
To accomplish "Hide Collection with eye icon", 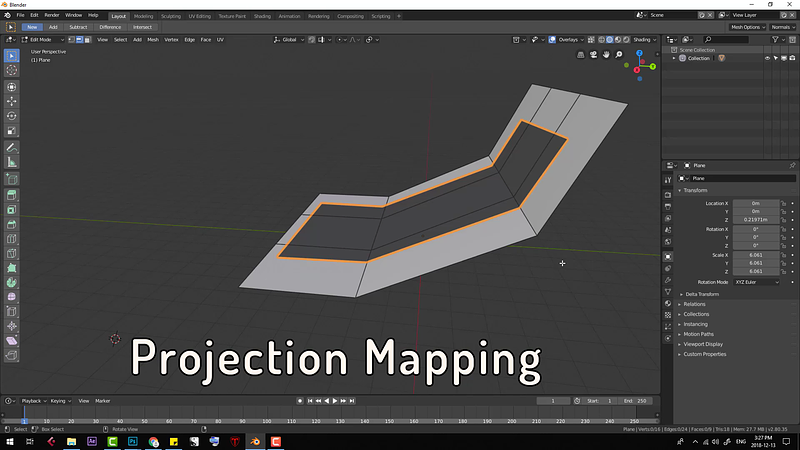I will (x=767, y=58).
